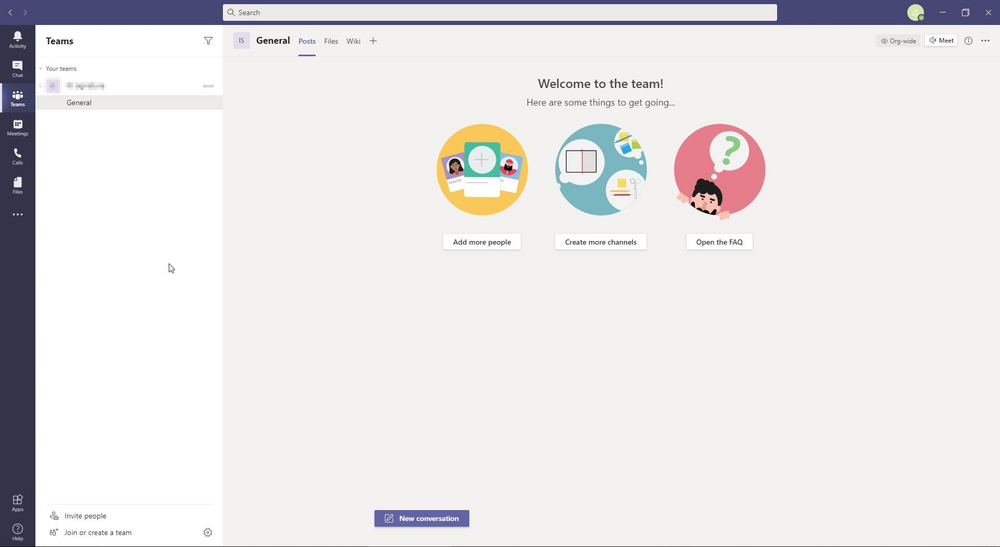
Task: Click the Add more people button
Action: point(482,242)
